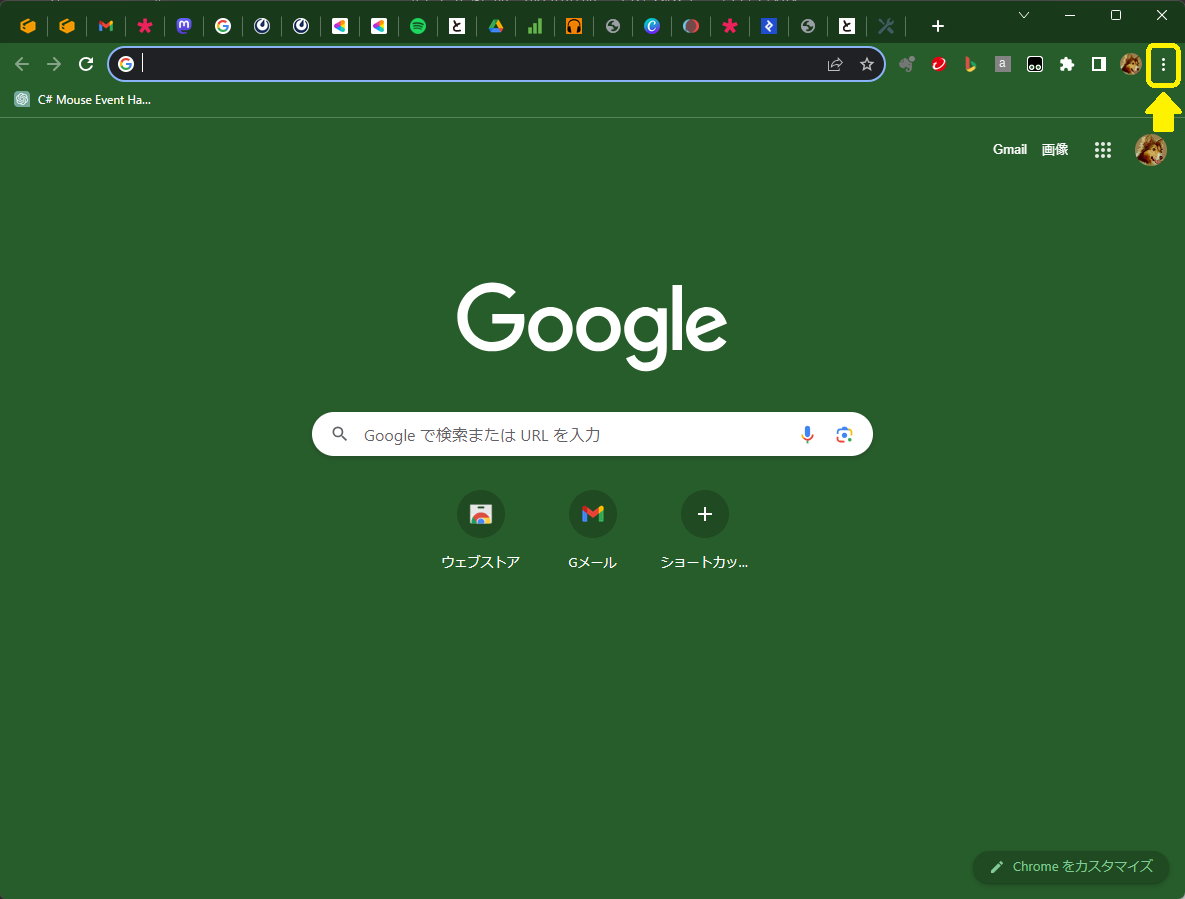The width and height of the screenshot is (1185, 899).
Task: Open the Google Drive pinned tab
Action: [497, 26]
